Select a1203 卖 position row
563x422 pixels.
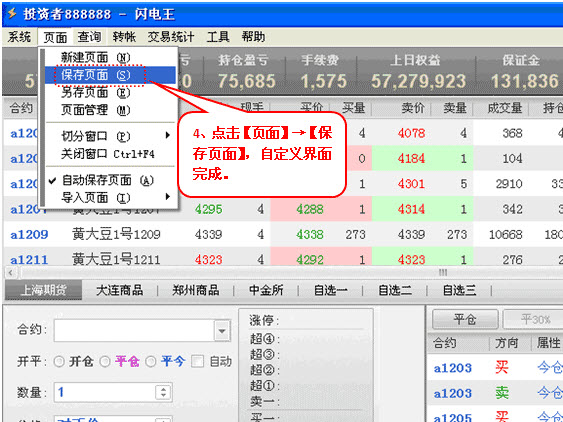pos(495,393)
